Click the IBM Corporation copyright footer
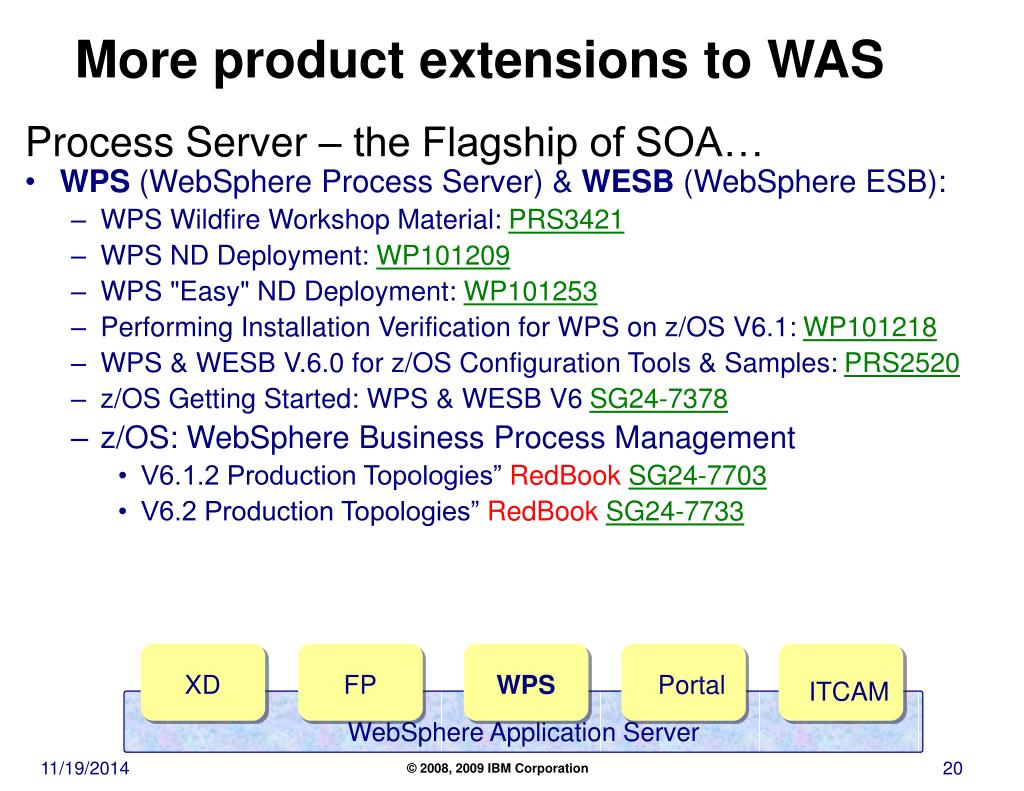 point(497,769)
